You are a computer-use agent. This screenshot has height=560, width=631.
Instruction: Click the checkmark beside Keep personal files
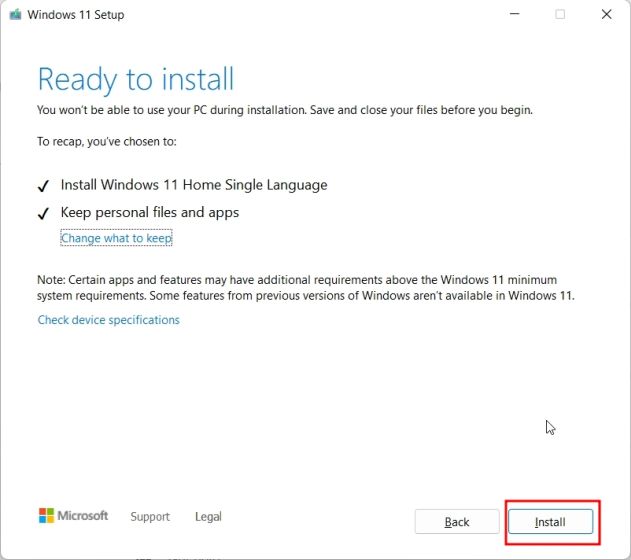[43, 213]
